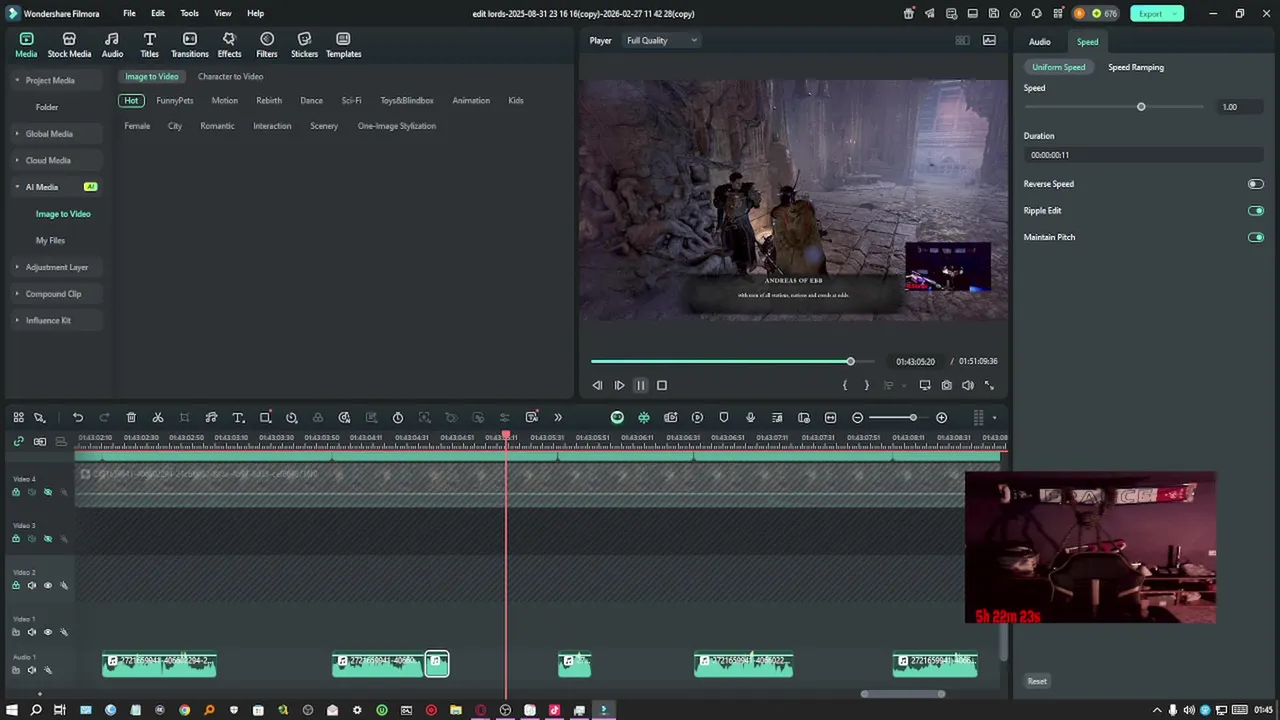This screenshot has width=1280, height=720.
Task: Mute the Audio 1 track
Action: (x=31, y=670)
